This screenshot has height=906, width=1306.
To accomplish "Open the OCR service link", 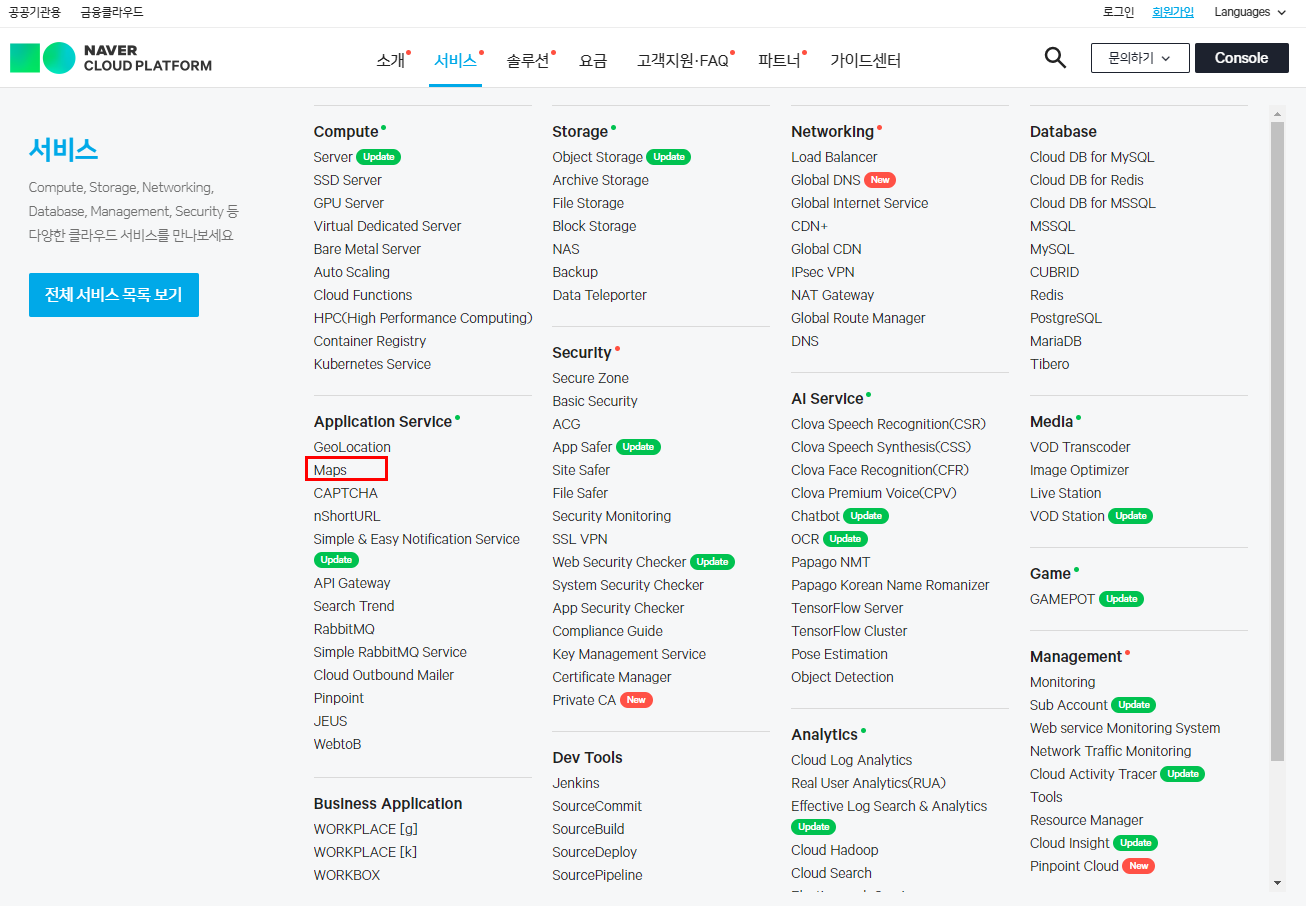I will 805,539.
